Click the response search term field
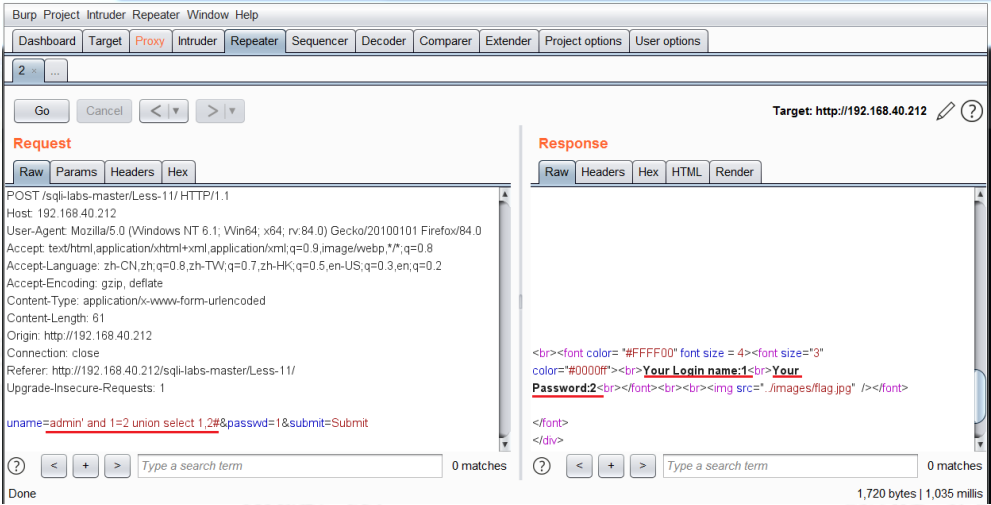The width and height of the screenshot is (991, 505). point(790,466)
